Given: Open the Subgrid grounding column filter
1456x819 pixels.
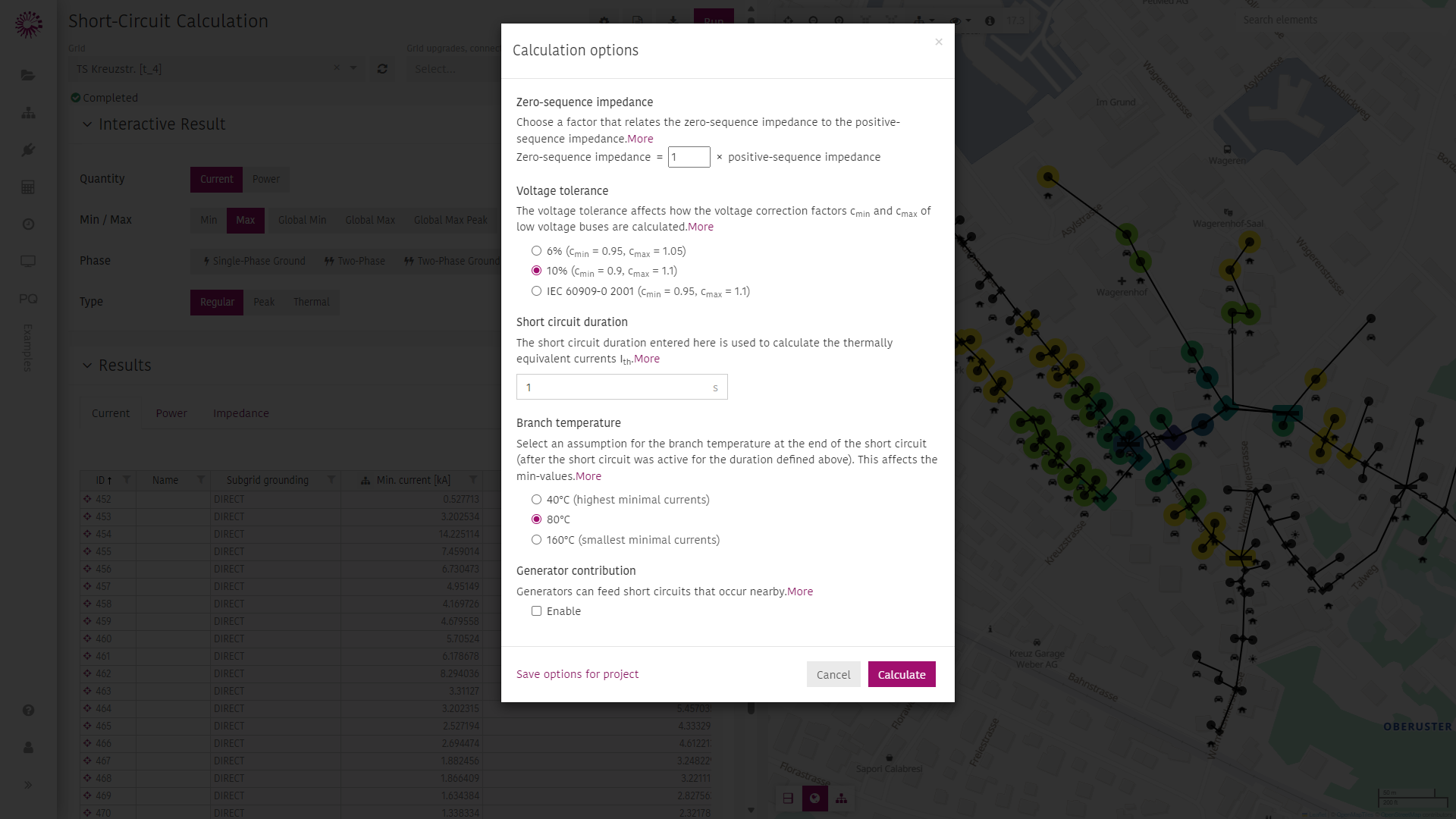Looking at the screenshot, I should [331, 480].
